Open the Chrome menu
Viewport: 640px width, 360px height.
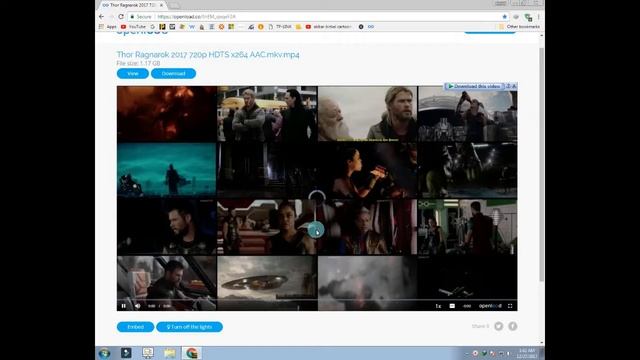[539, 17]
